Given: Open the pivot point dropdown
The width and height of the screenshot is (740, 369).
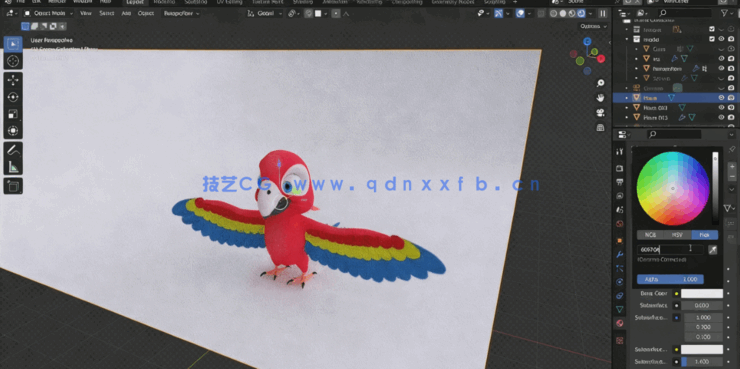Looking at the screenshot, I should pyautogui.click(x=294, y=13).
